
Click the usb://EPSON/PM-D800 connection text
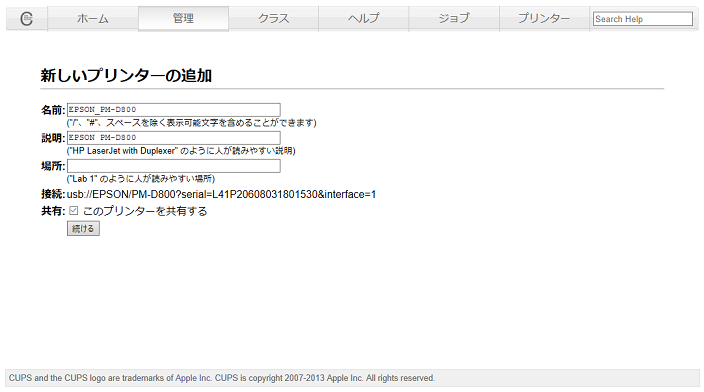[x=221, y=194]
